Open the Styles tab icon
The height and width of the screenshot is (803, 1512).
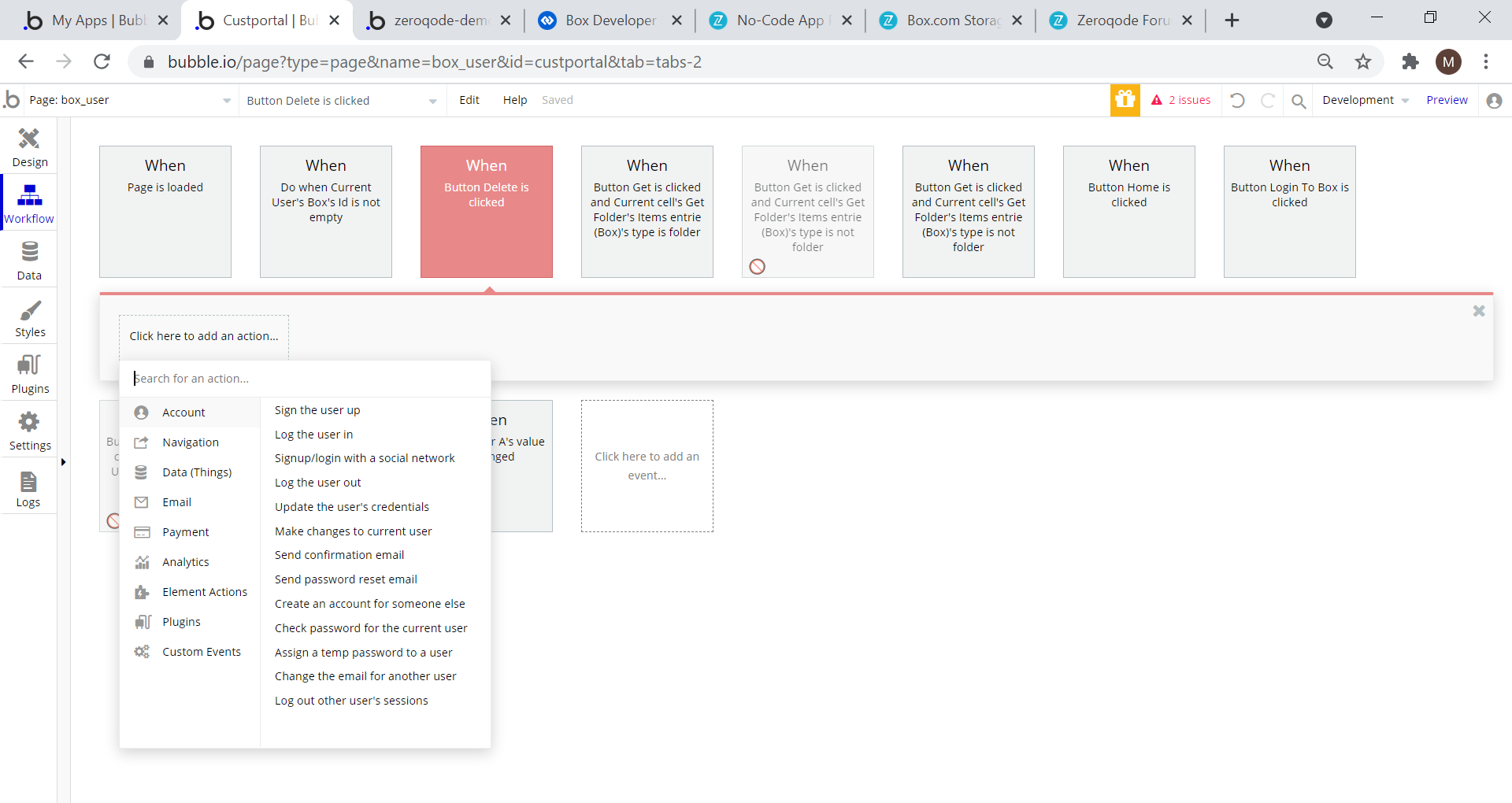(x=29, y=309)
